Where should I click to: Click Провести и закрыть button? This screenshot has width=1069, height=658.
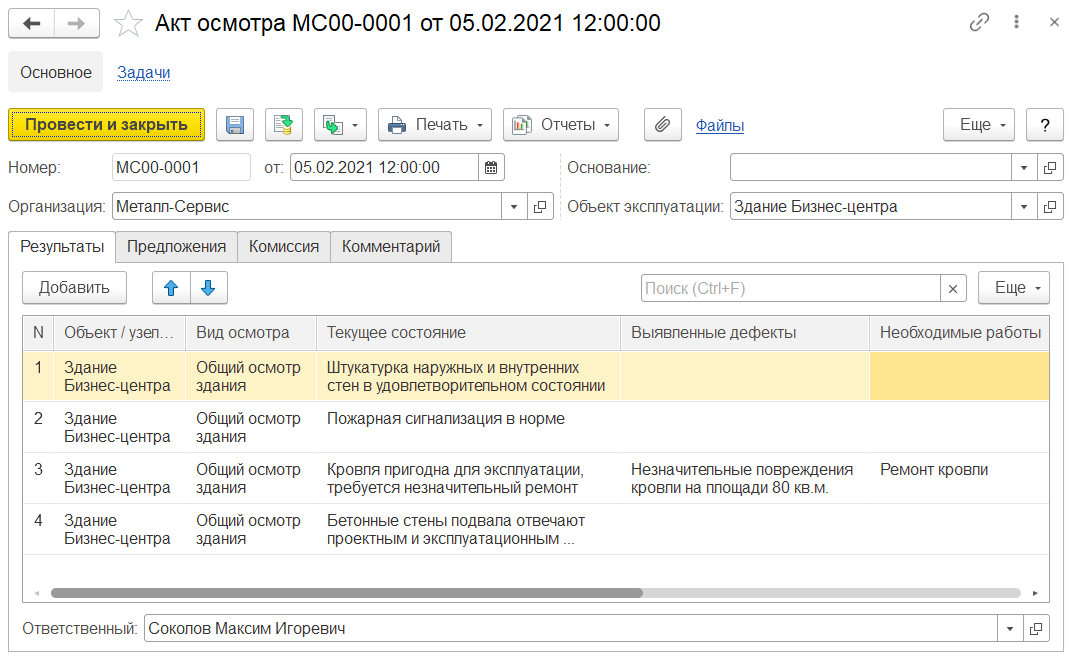[106, 125]
